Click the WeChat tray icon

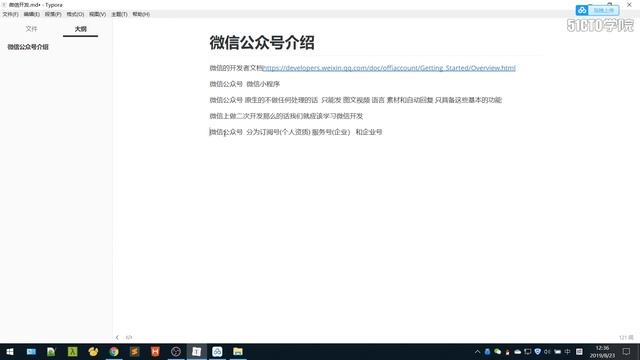click(497, 351)
